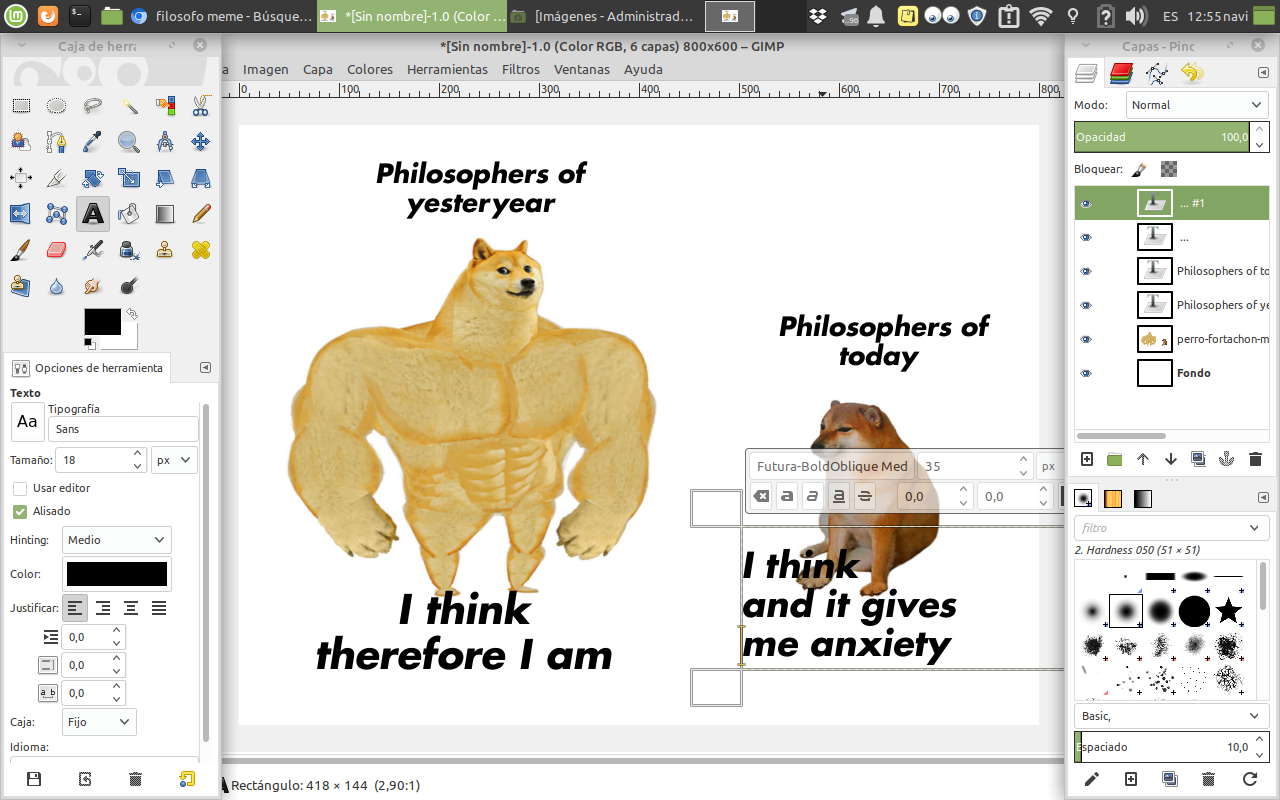
Task: Anchor the floating layer
Action: (x=1228, y=459)
